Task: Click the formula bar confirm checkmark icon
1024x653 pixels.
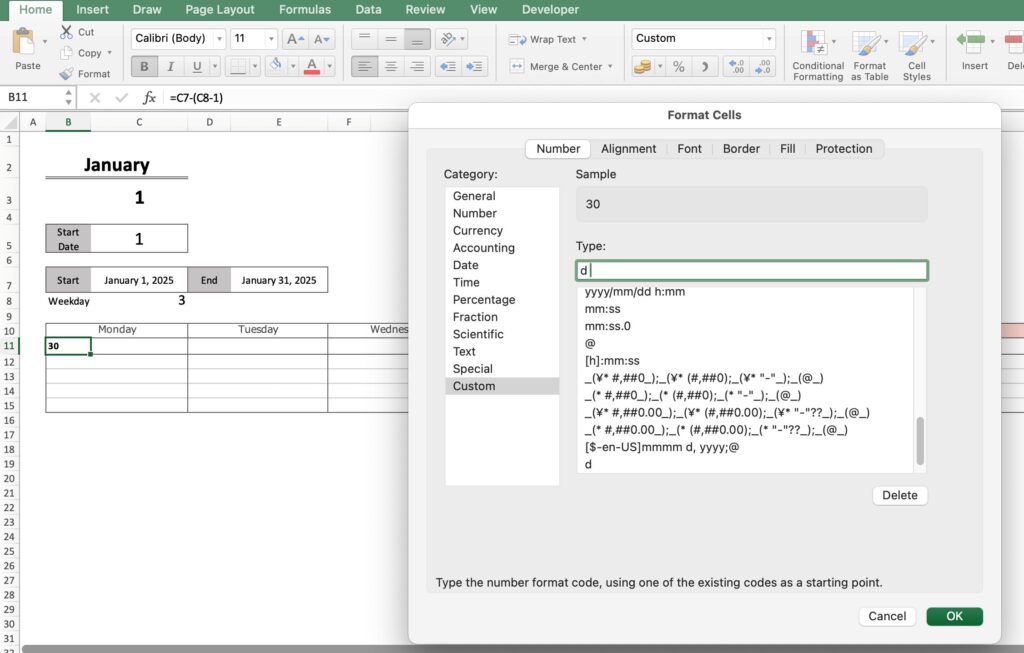Action: pyautogui.click(x=121, y=97)
